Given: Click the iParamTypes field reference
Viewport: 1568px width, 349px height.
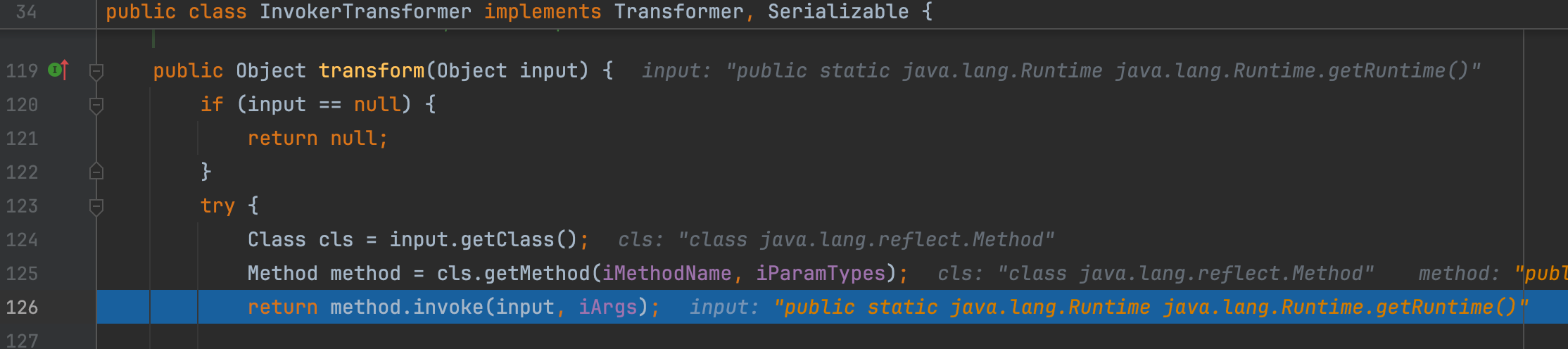Looking at the screenshot, I should click(821, 273).
